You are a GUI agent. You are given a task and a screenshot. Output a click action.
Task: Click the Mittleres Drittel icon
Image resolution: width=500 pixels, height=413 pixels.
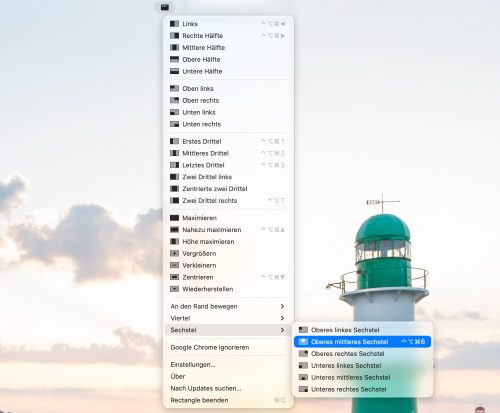click(174, 153)
